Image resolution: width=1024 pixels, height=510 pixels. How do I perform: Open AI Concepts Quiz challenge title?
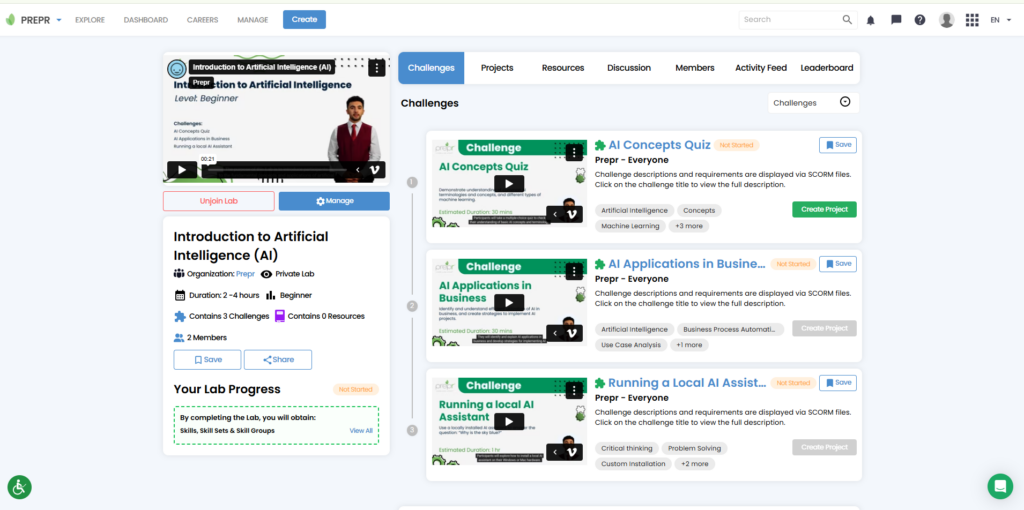[x=659, y=145]
